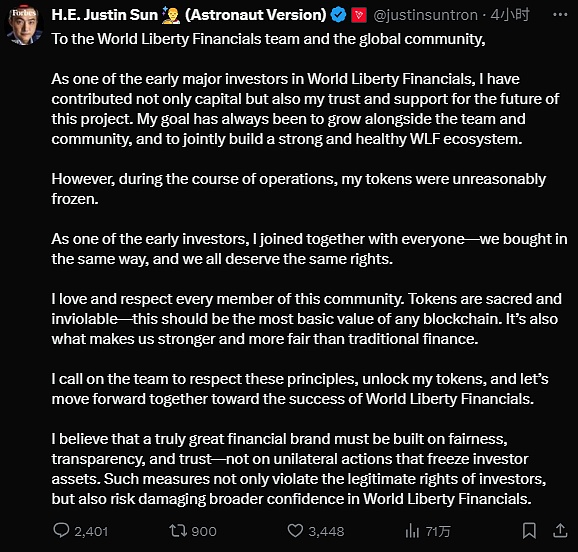Like the post with the heart icon

tap(295, 531)
